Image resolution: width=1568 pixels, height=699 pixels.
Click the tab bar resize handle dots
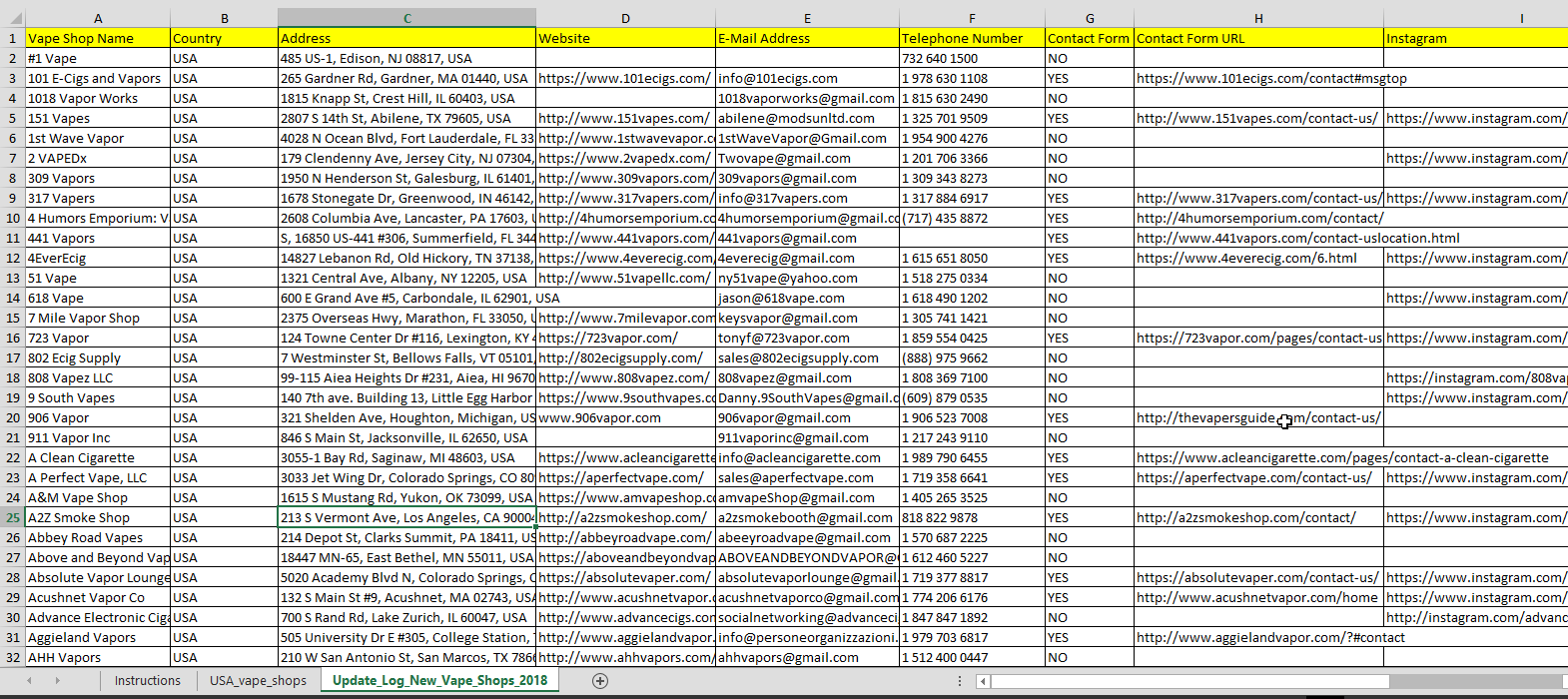pos(960,681)
